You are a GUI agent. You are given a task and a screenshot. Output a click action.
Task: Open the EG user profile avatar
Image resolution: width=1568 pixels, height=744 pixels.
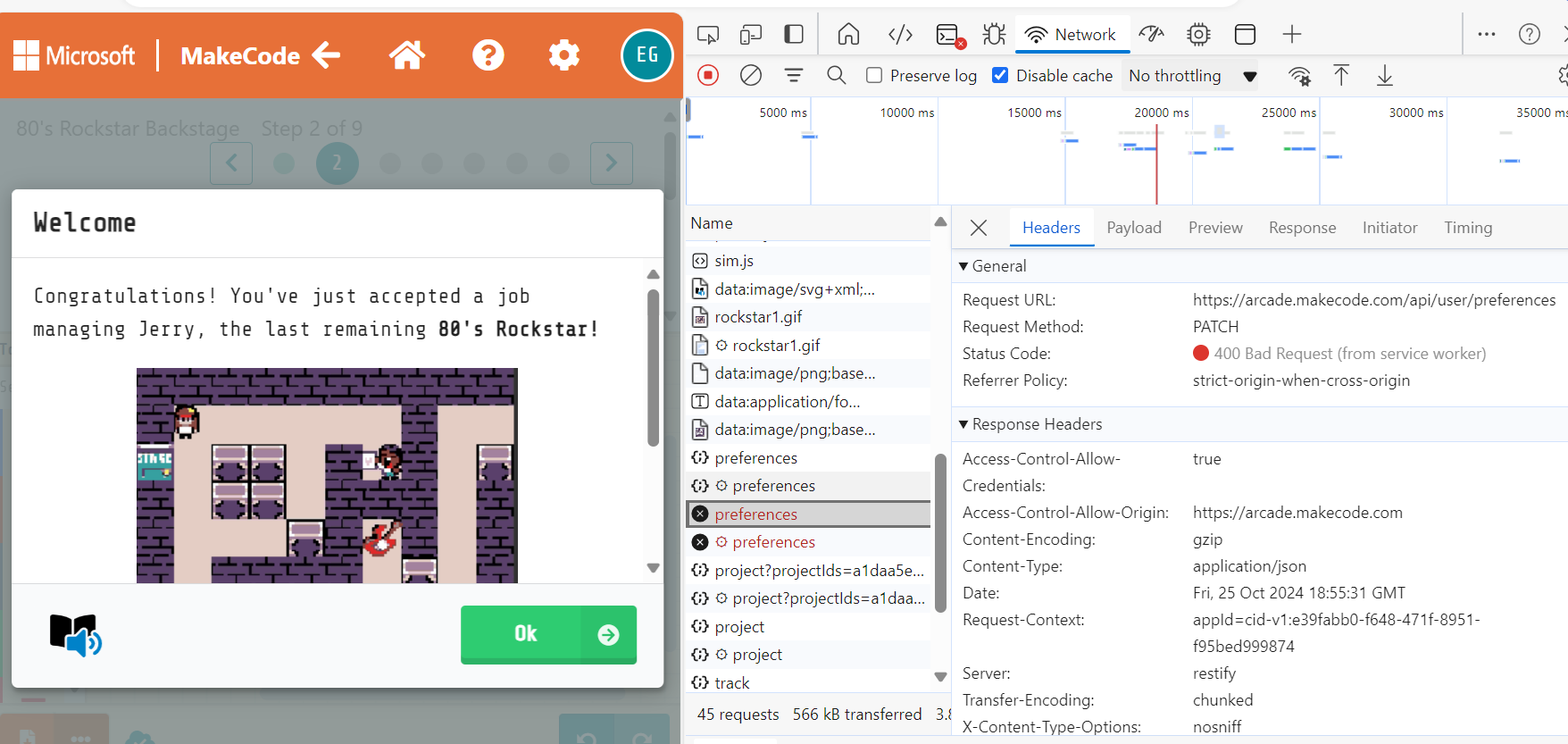(x=647, y=55)
